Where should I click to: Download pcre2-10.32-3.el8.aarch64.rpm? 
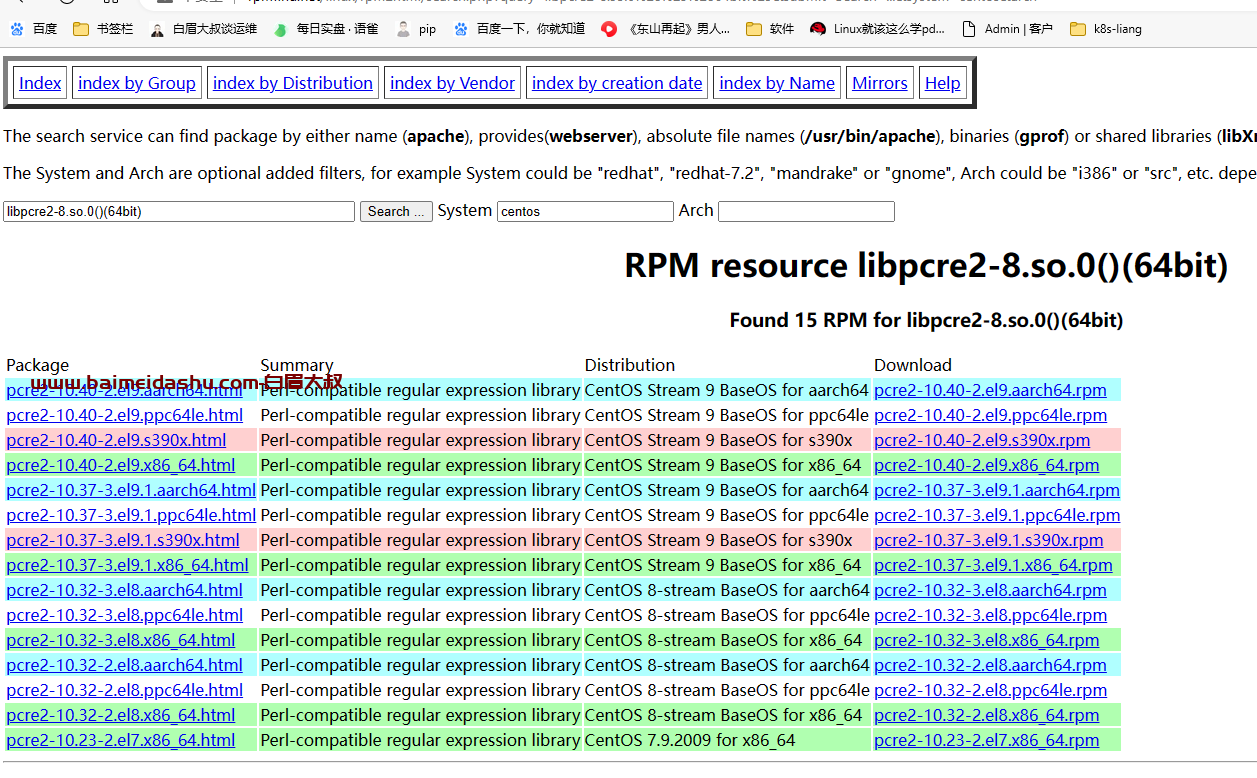990,590
